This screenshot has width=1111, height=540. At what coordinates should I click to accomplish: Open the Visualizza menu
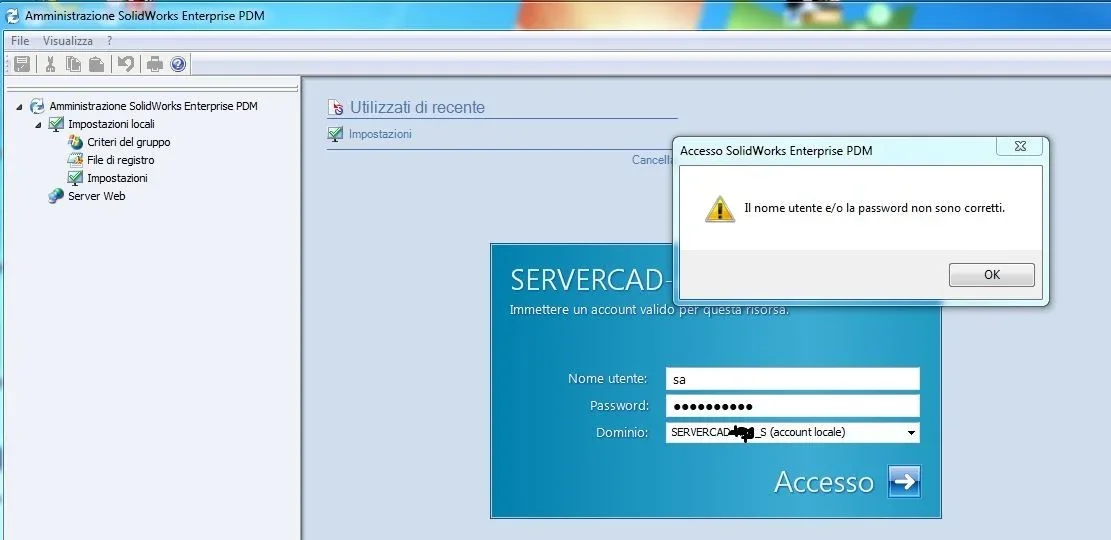point(67,41)
